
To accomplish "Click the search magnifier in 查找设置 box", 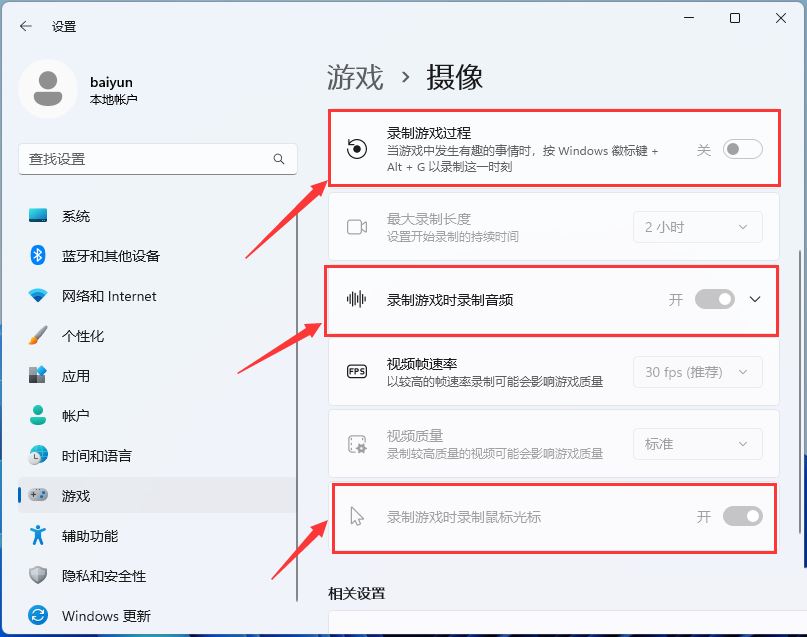I will (x=280, y=159).
